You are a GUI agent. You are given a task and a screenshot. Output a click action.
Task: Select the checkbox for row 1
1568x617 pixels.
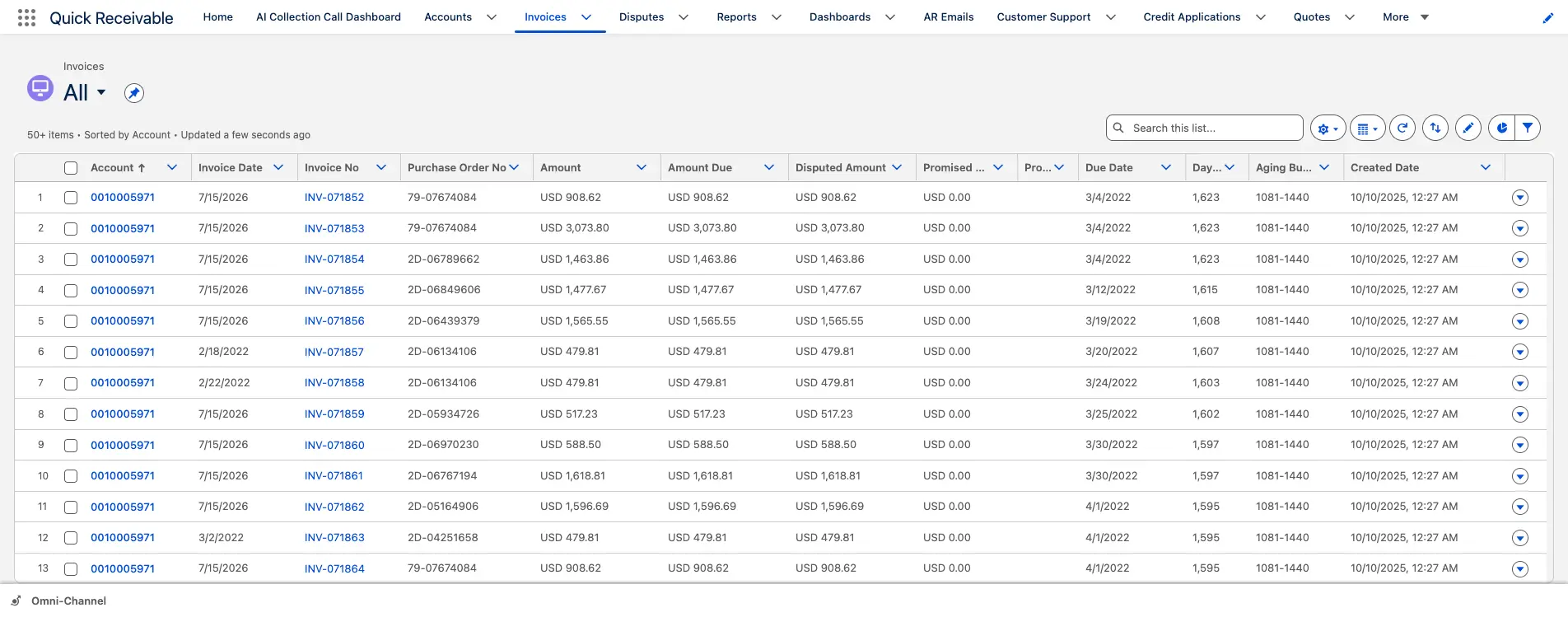71,198
